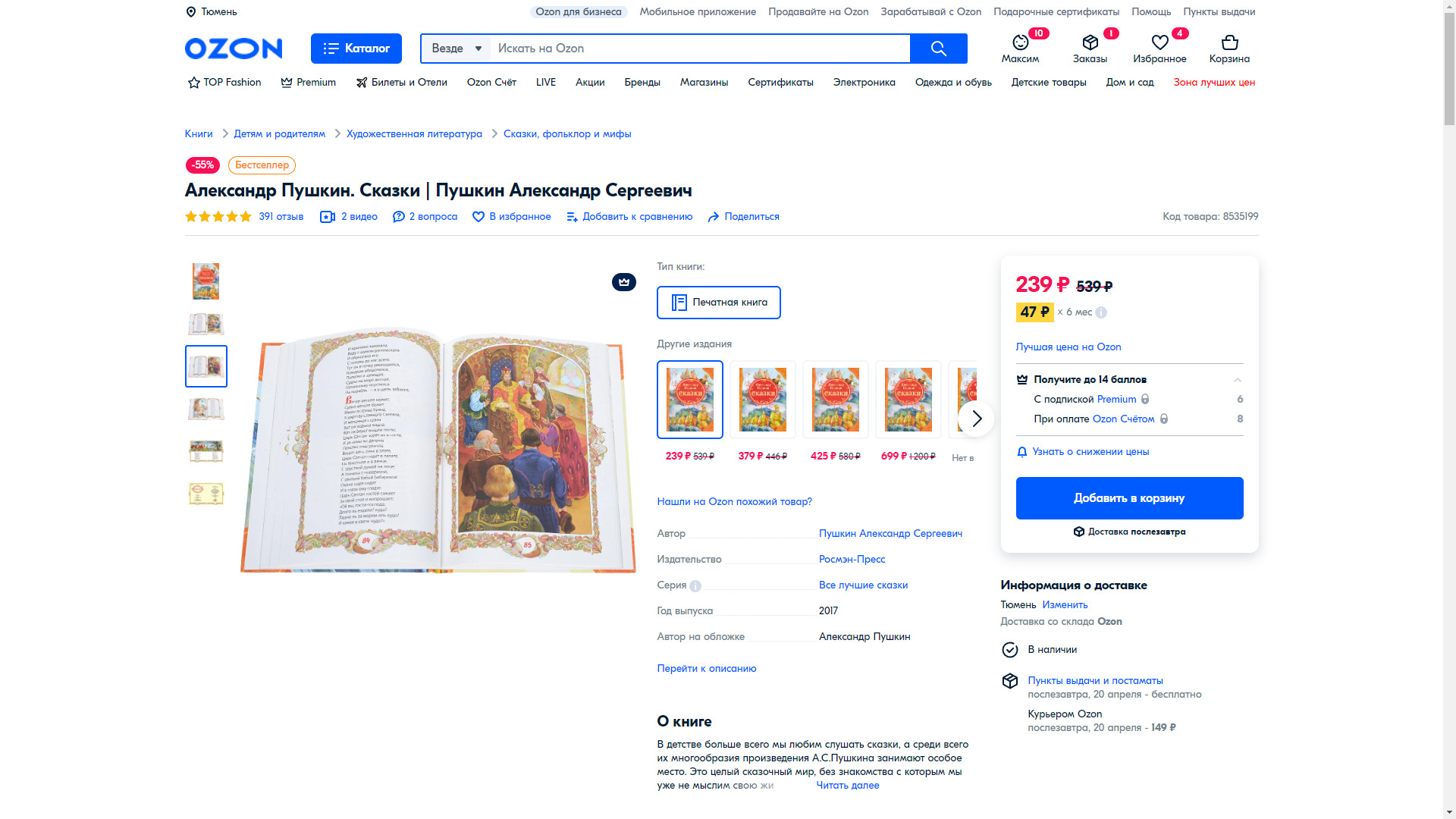
Task: Open the Заказы box icon
Action: (1090, 42)
